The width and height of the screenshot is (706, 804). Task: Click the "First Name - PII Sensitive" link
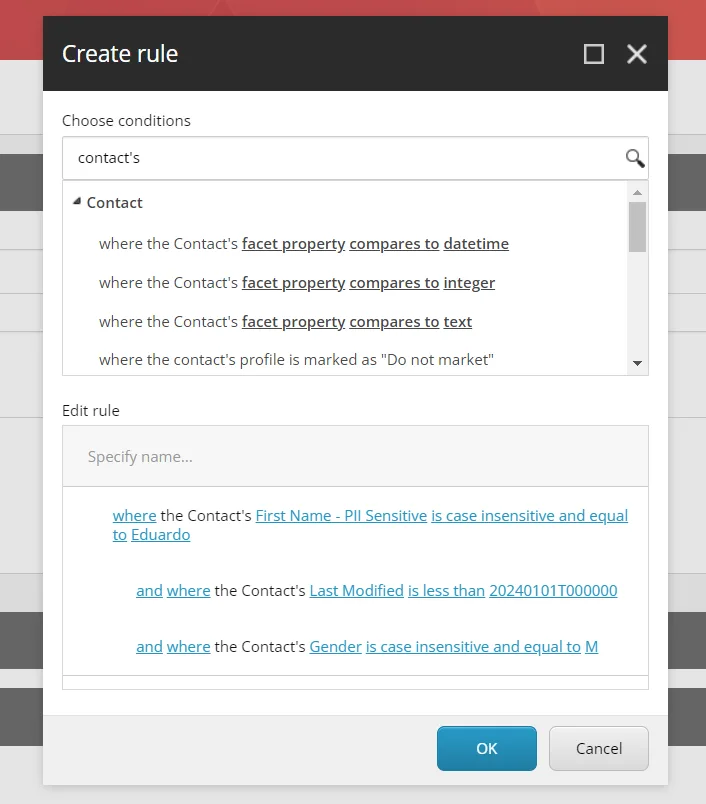pos(341,515)
